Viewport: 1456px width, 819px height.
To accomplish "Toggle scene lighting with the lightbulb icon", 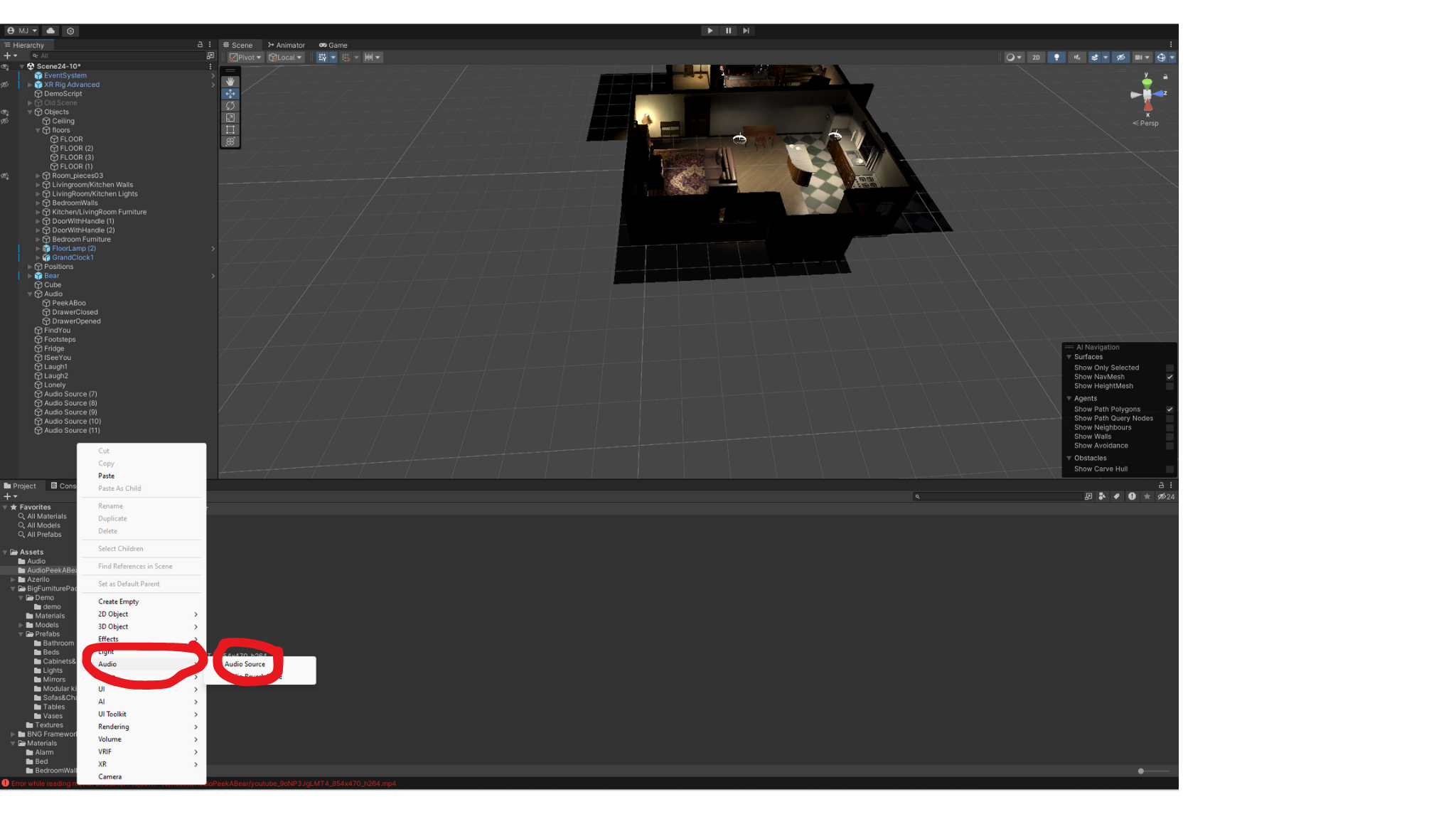I will coord(1056,58).
